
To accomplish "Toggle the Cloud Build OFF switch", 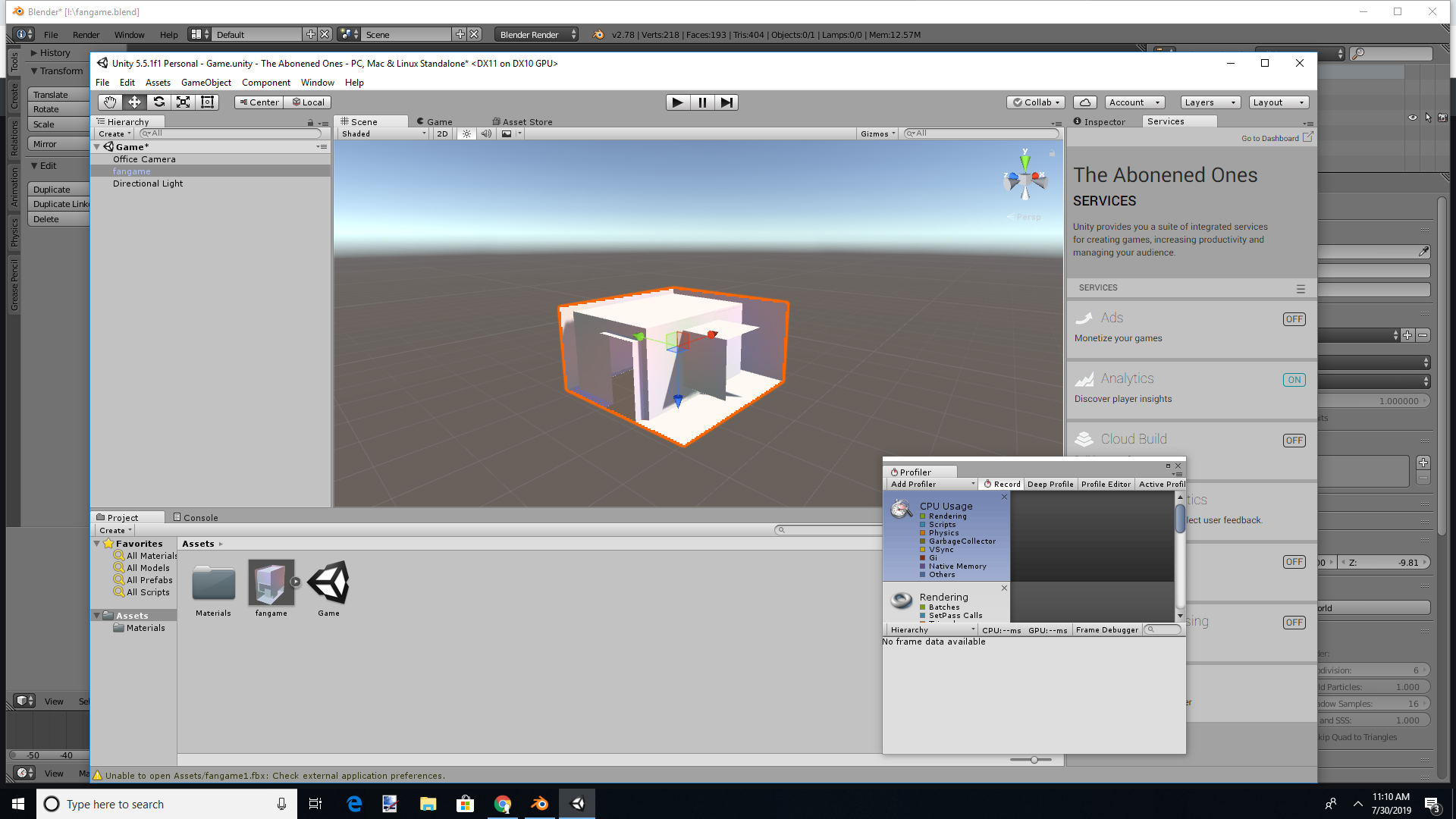I will tap(1294, 441).
